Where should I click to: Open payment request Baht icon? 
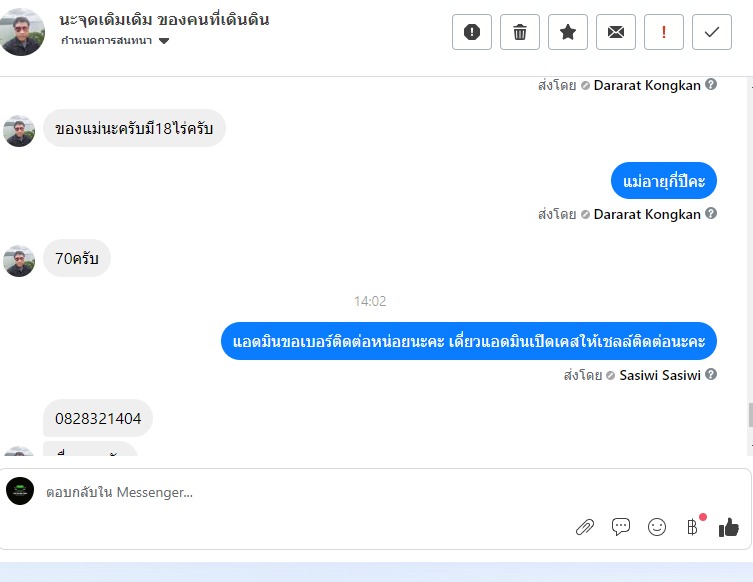tap(692, 527)
